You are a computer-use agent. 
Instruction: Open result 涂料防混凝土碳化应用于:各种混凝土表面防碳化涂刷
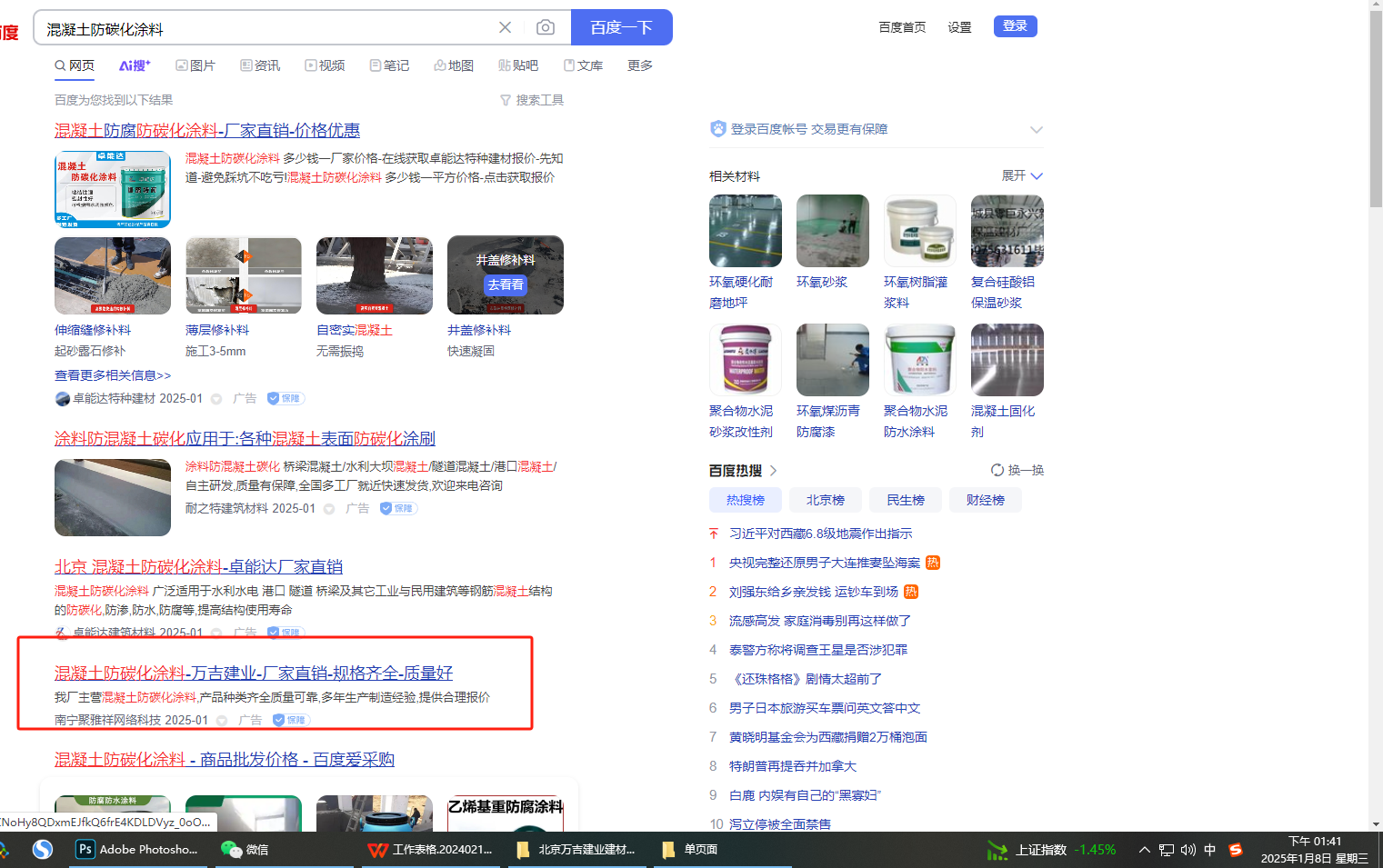(245, 439)
